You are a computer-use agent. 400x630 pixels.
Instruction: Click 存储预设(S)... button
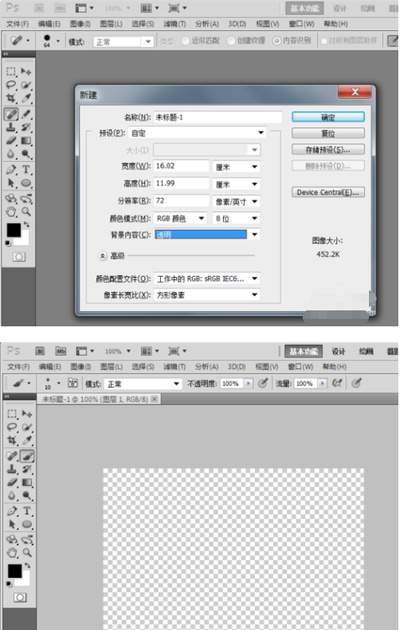click(x=328, y=149)
